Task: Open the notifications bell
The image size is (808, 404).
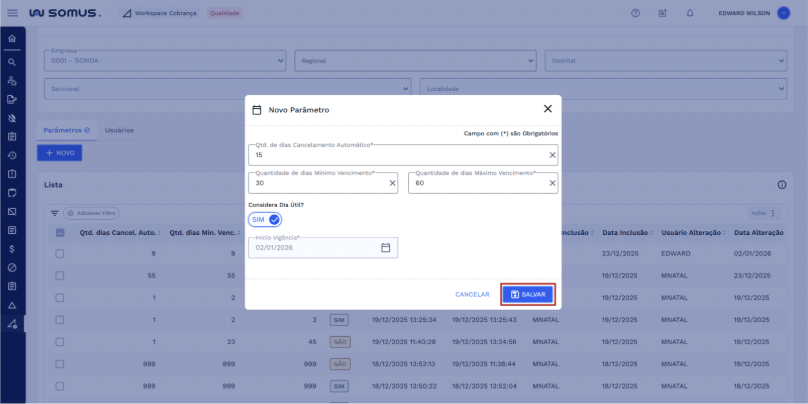Action: (x=690, y=13)
